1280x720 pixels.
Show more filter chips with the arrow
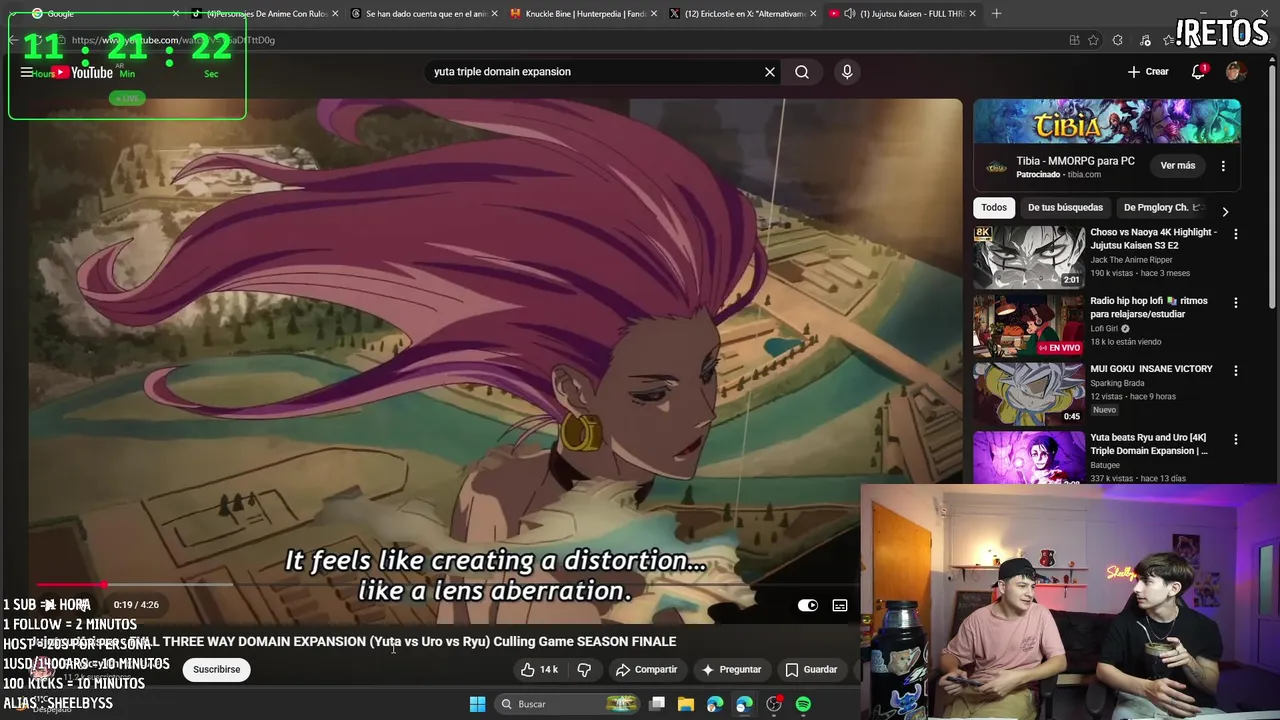pyautogui.click(x=1225, y=211)
